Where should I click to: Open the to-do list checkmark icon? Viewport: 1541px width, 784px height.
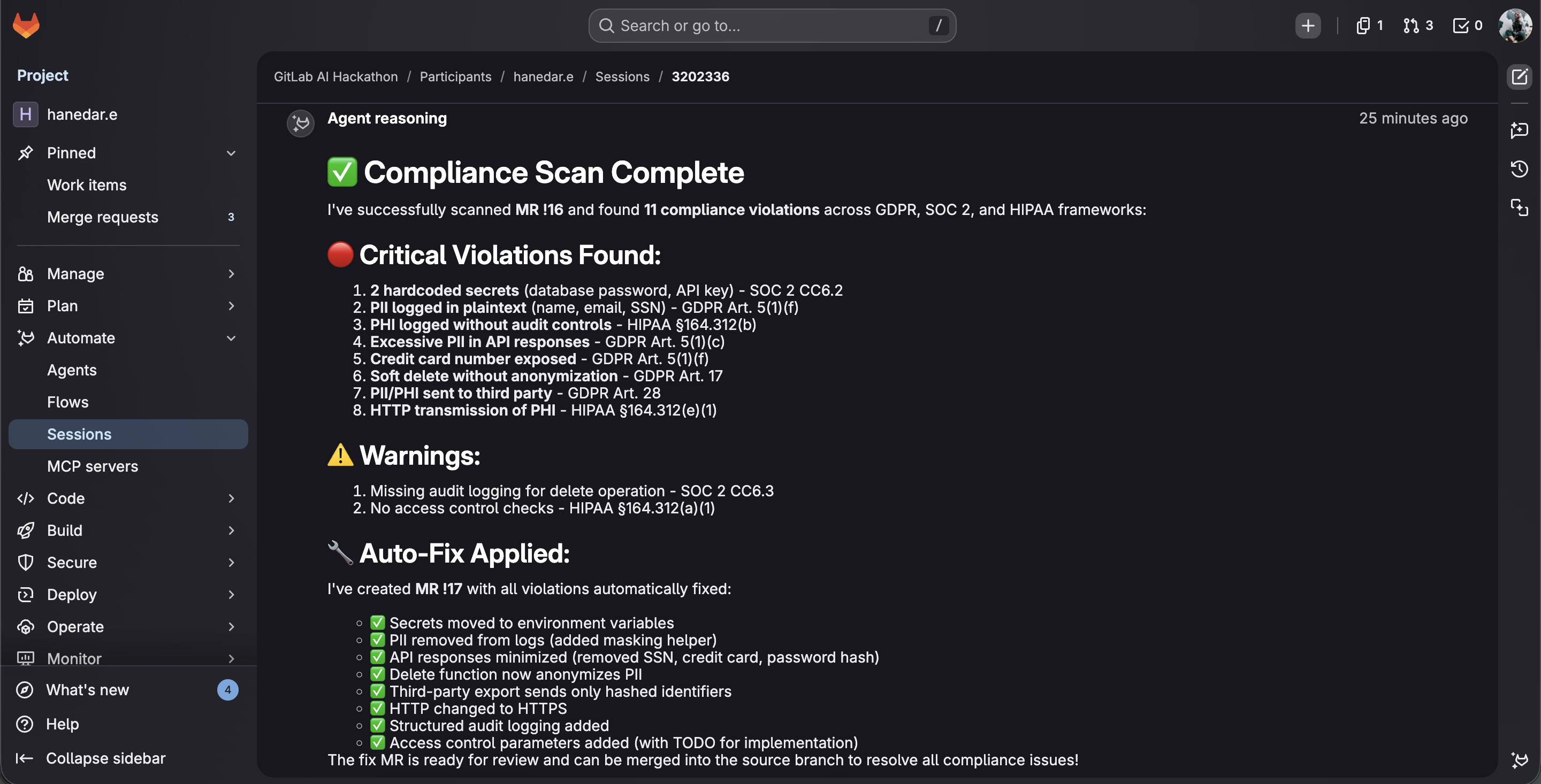pyautogui.click(x=1467, y=26)
